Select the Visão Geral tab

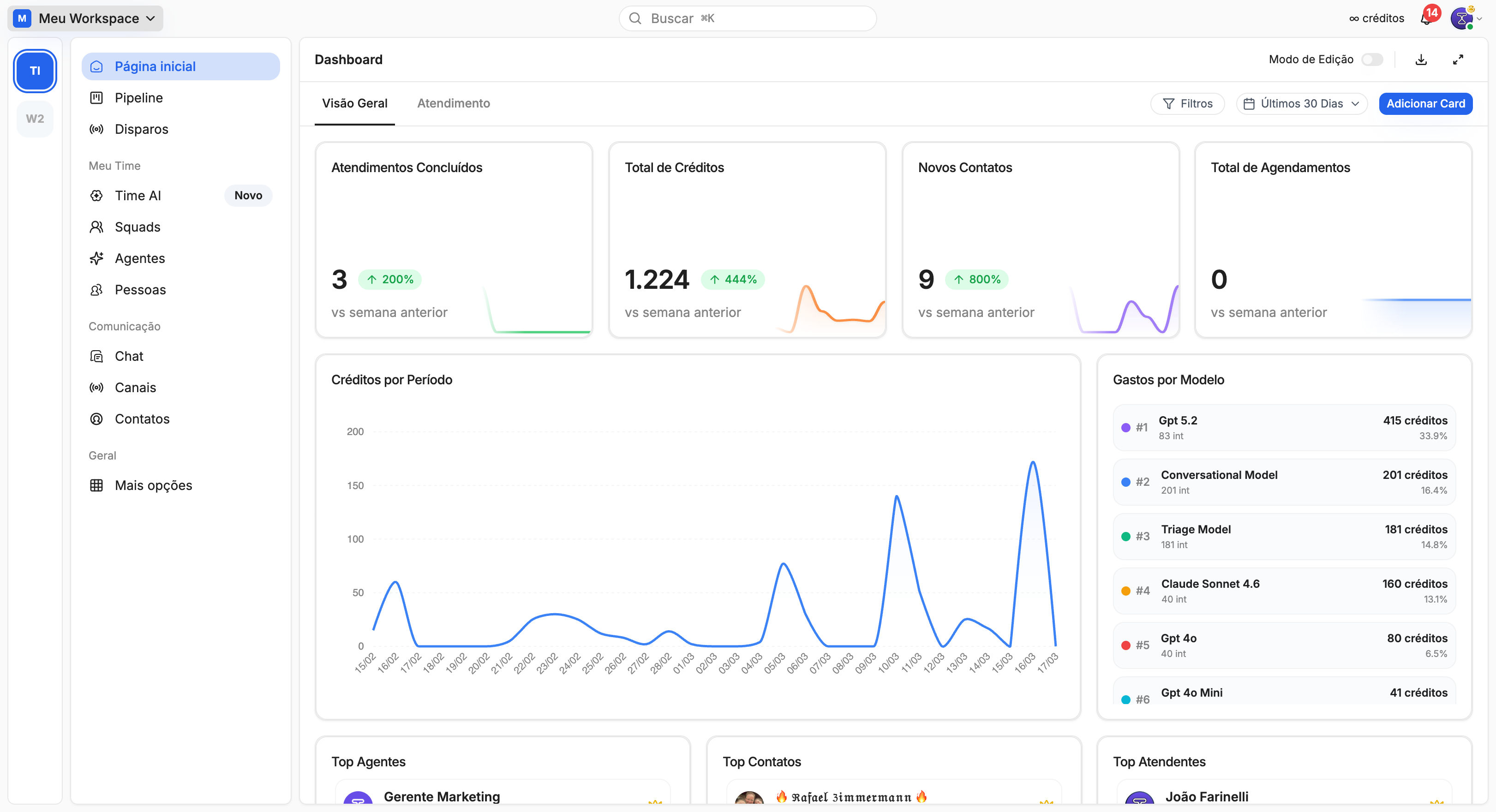click(355, 103)
